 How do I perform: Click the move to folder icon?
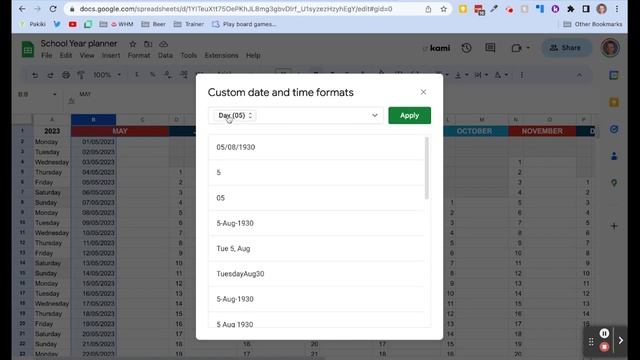pos(148,44)
